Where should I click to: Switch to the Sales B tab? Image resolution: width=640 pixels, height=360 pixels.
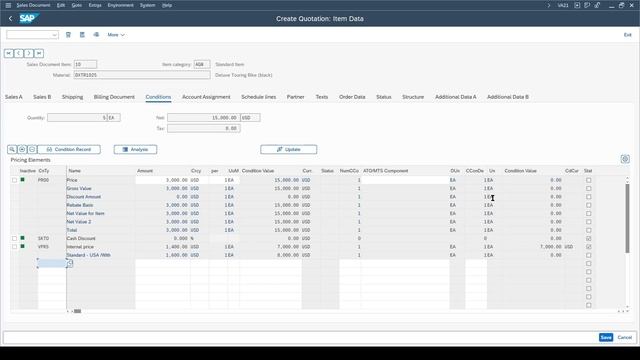click(42, 97)
